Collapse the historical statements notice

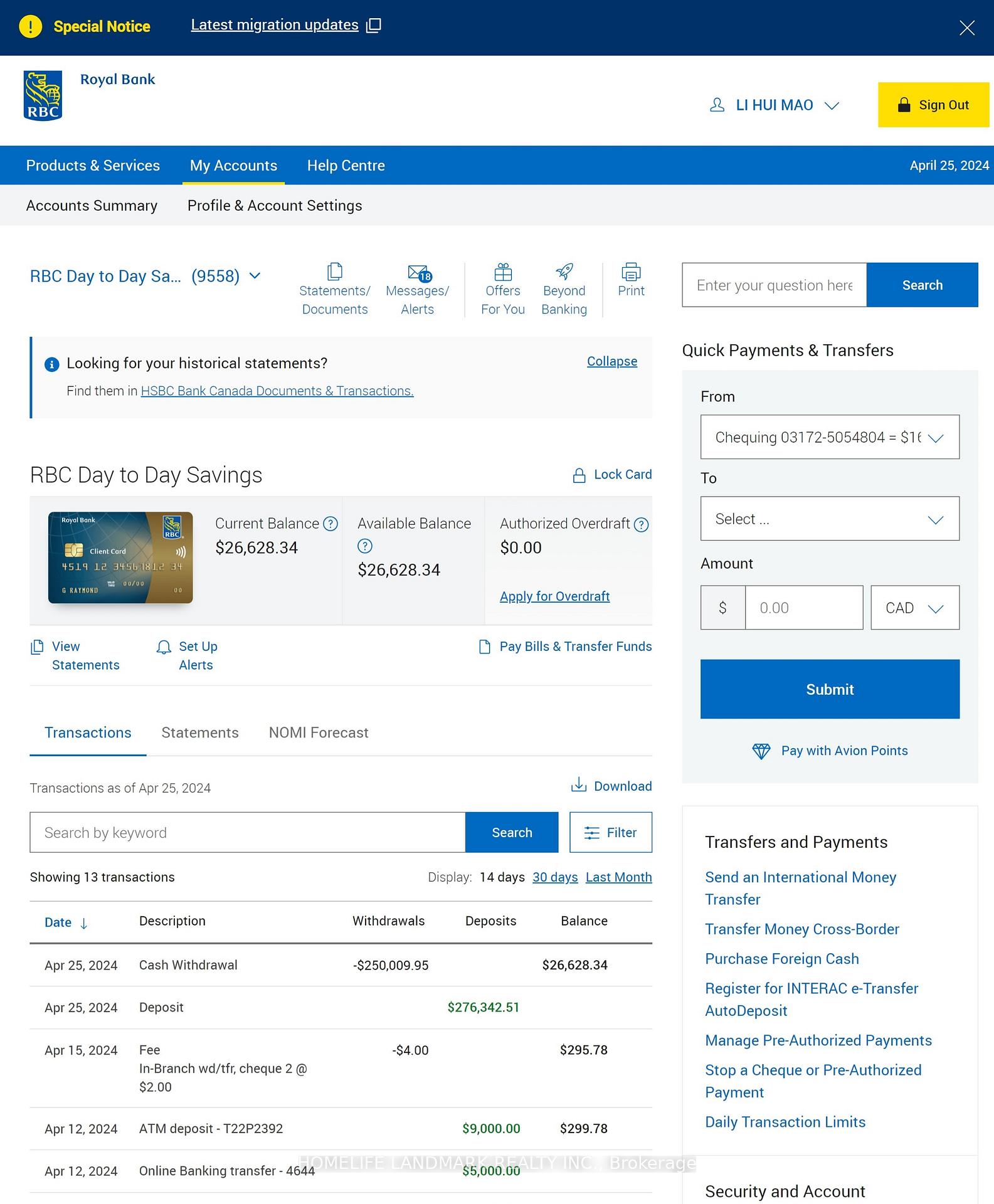pyautogui.click(x=612, y=361)
